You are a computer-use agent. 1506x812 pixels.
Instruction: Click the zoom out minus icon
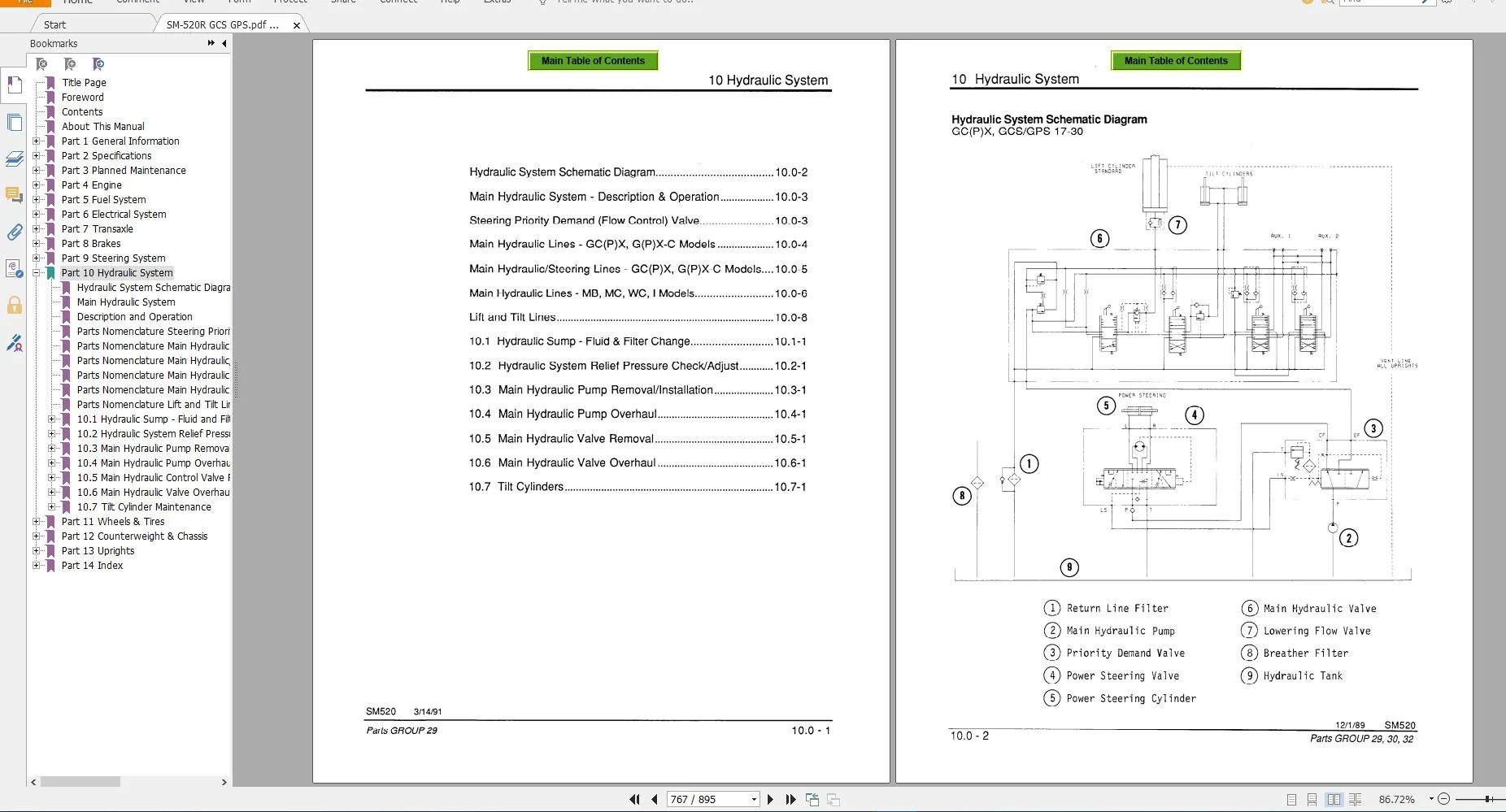click(x=1443, y=800)
